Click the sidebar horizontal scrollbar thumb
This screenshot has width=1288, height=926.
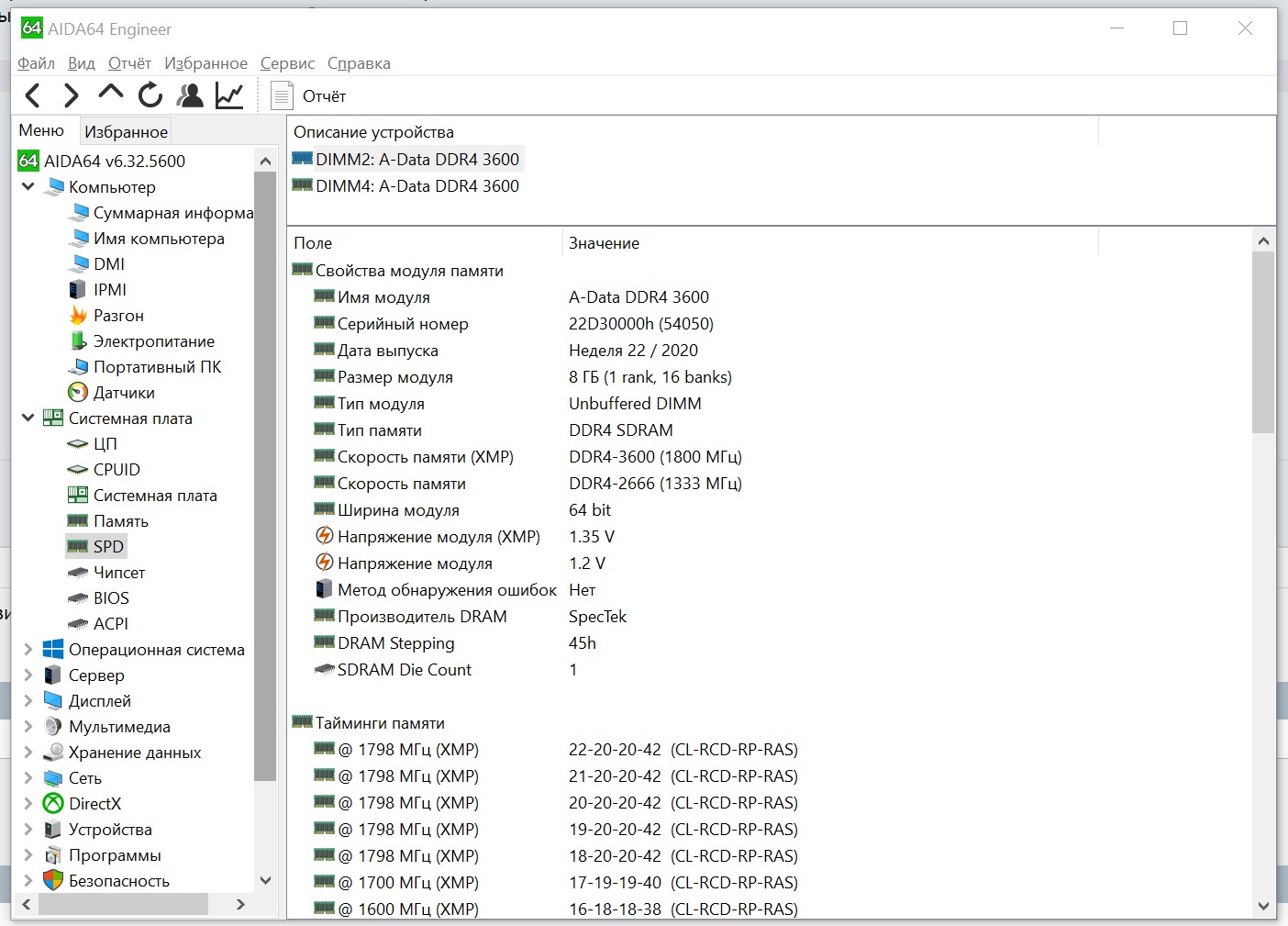pos(123,904)
